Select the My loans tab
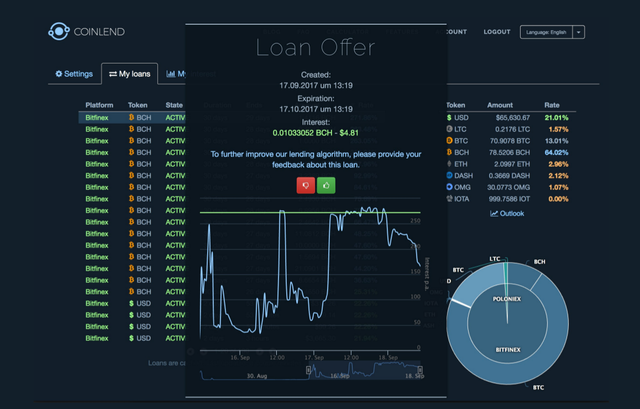Image resolution: width=640 pixels, height=409 pixels. [x=130, y=74]
